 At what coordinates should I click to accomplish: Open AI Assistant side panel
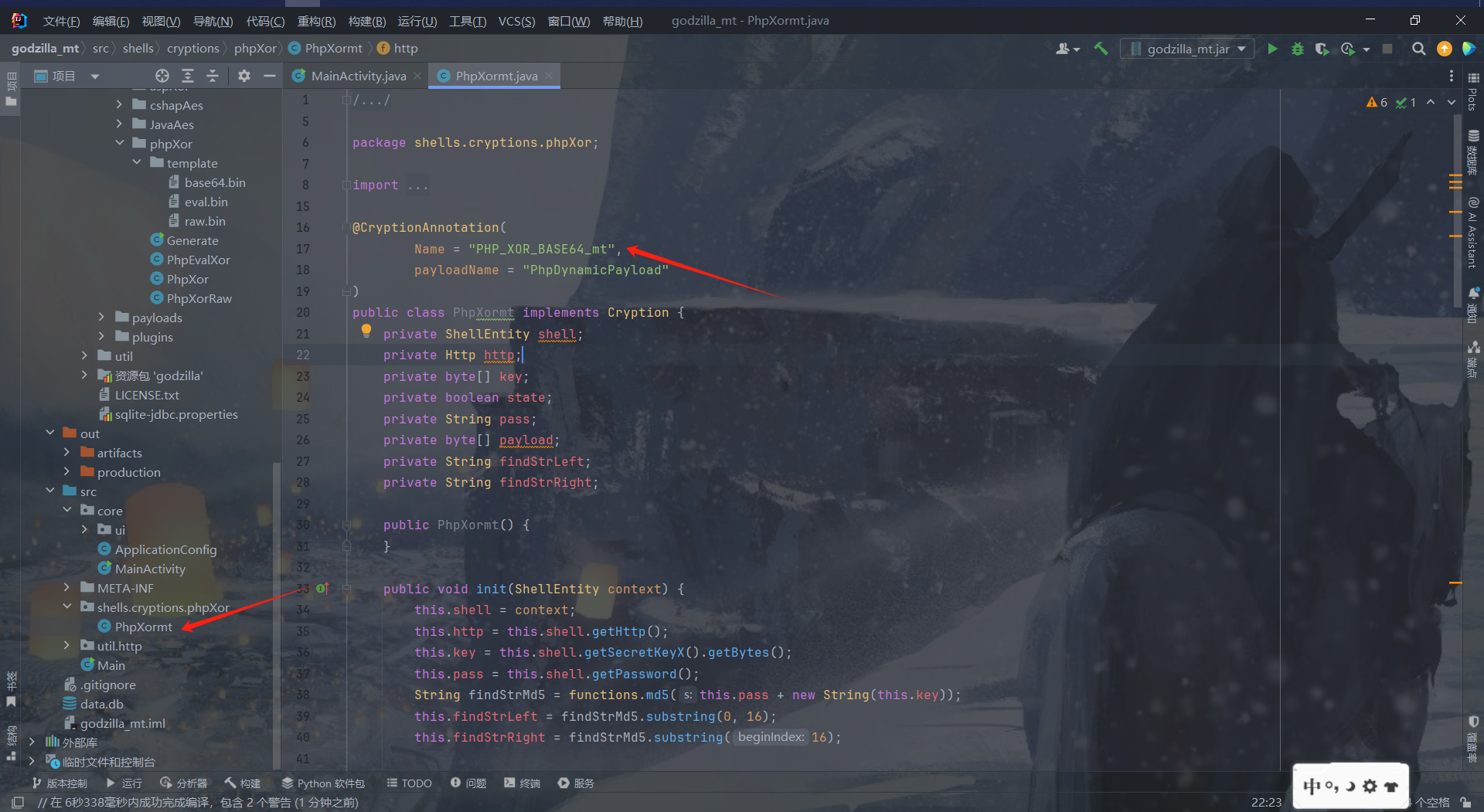click(x=1472, y=232)
